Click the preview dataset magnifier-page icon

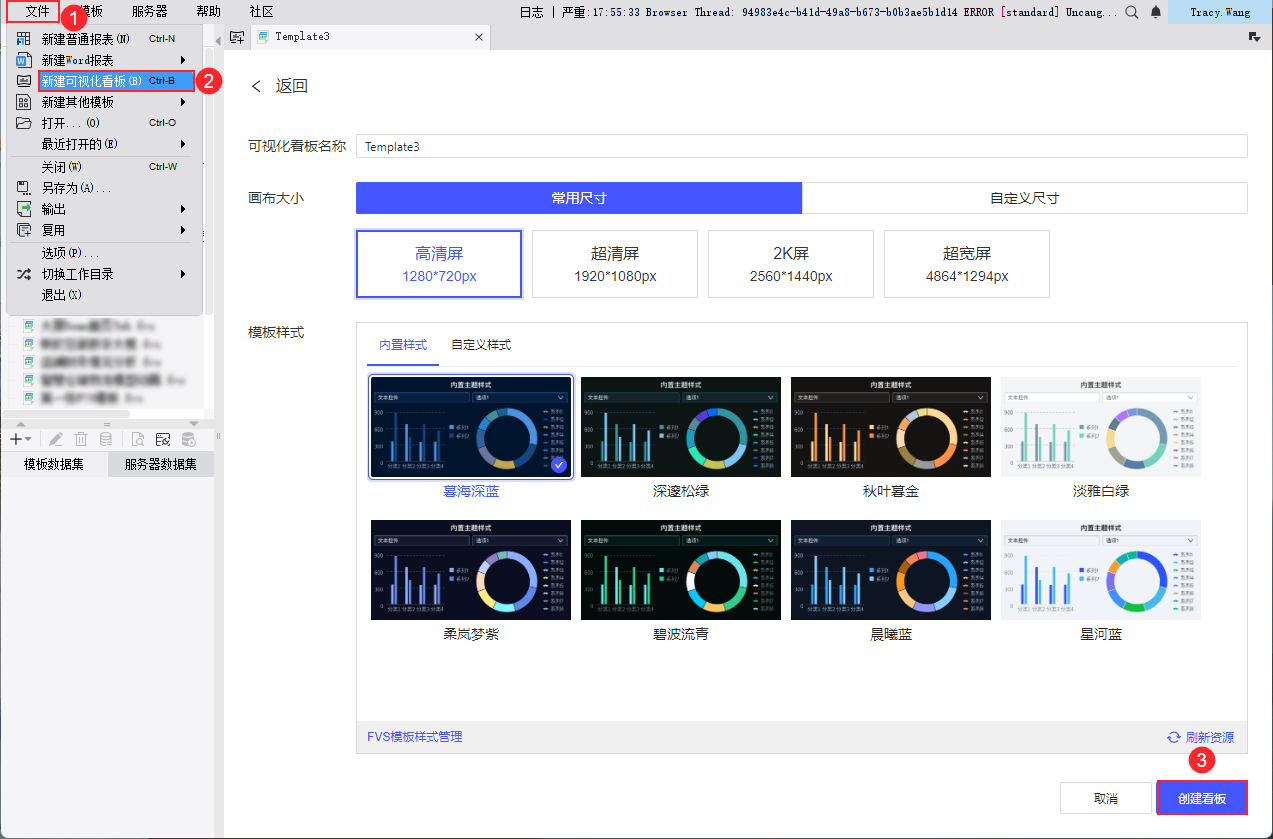tap(138, 439)
